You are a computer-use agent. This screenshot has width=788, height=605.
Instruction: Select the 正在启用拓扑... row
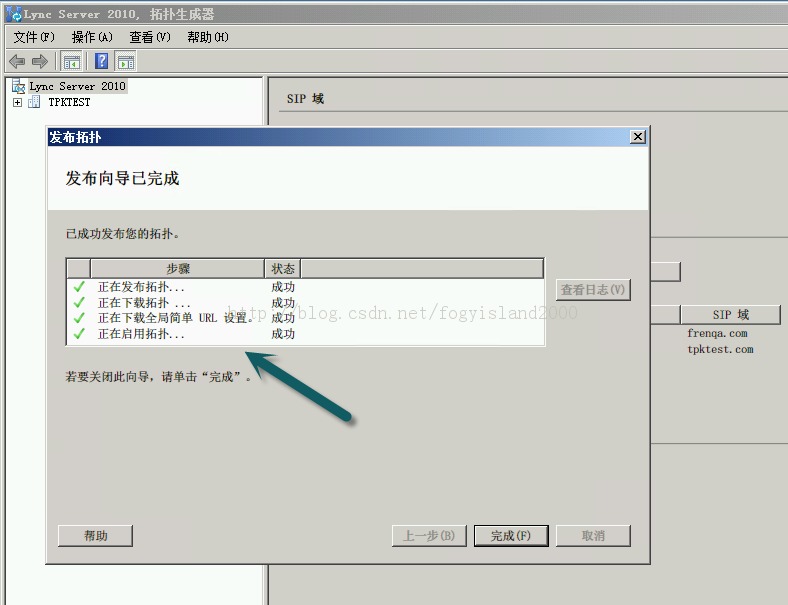coord(305,334)
